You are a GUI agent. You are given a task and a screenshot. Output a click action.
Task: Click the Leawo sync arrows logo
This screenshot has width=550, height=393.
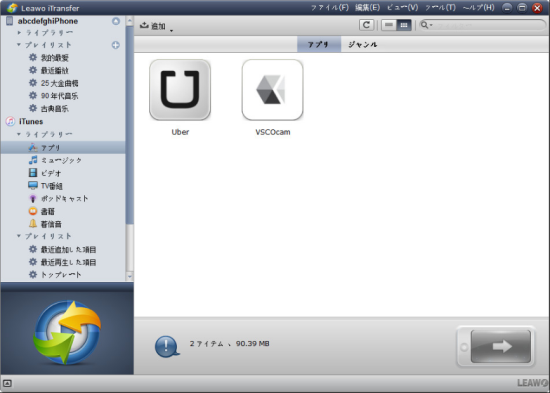coord(67,332)
